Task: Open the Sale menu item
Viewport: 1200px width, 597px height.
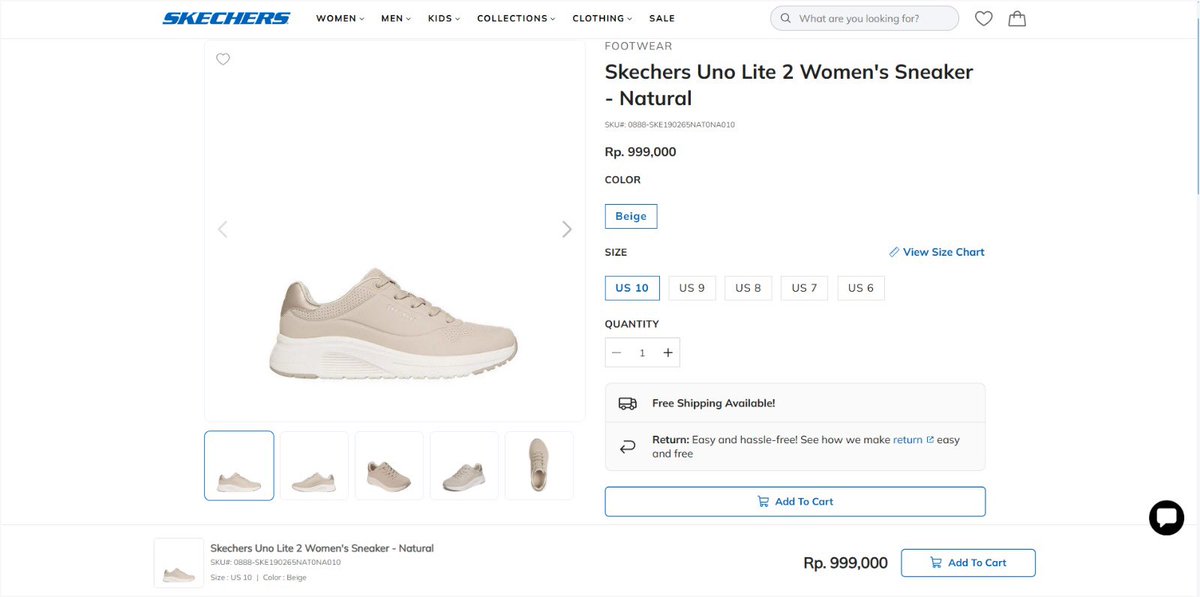Action: click(x=662, y=18)
